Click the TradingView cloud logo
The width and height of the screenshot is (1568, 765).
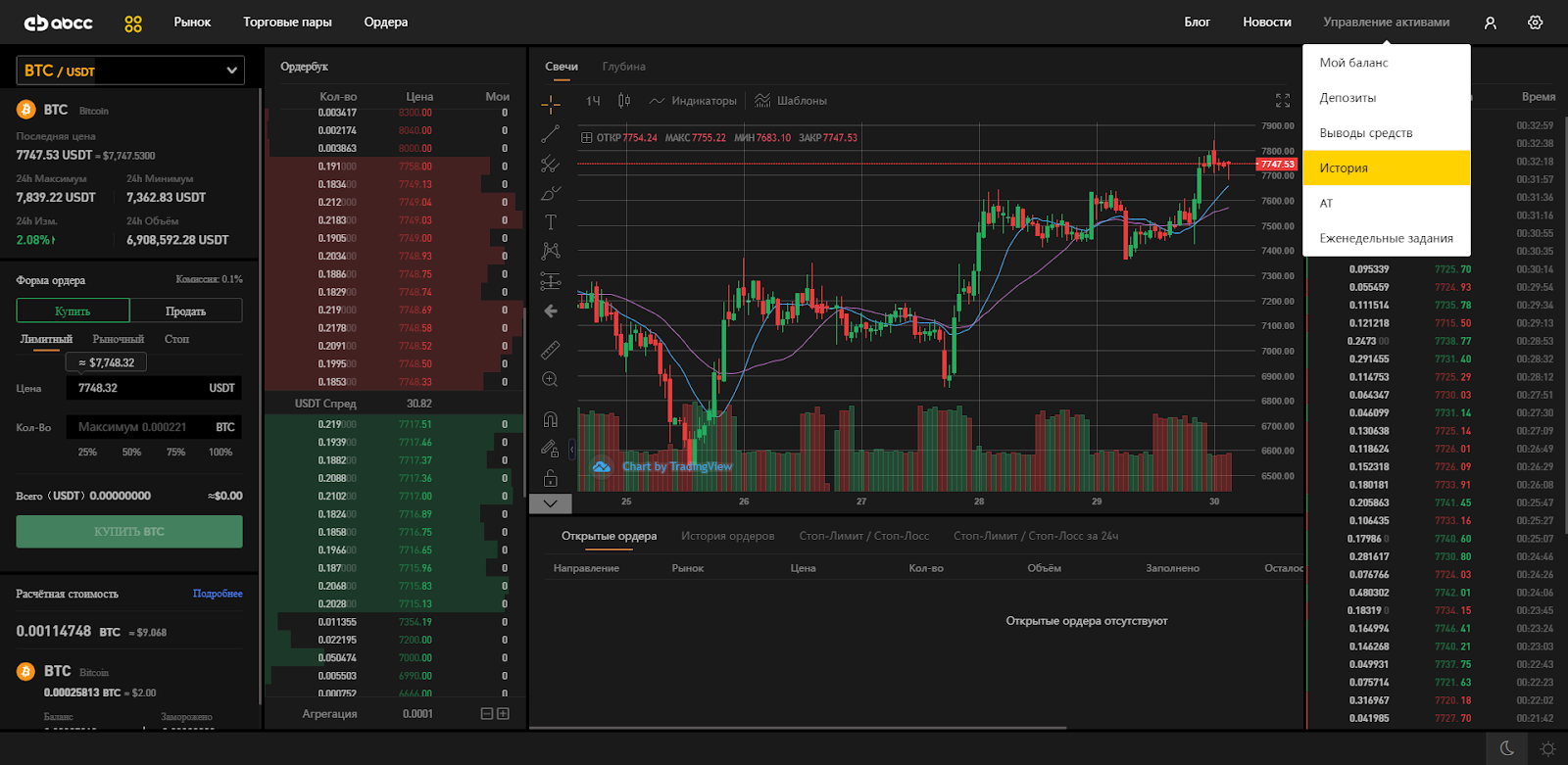point(601,466)
